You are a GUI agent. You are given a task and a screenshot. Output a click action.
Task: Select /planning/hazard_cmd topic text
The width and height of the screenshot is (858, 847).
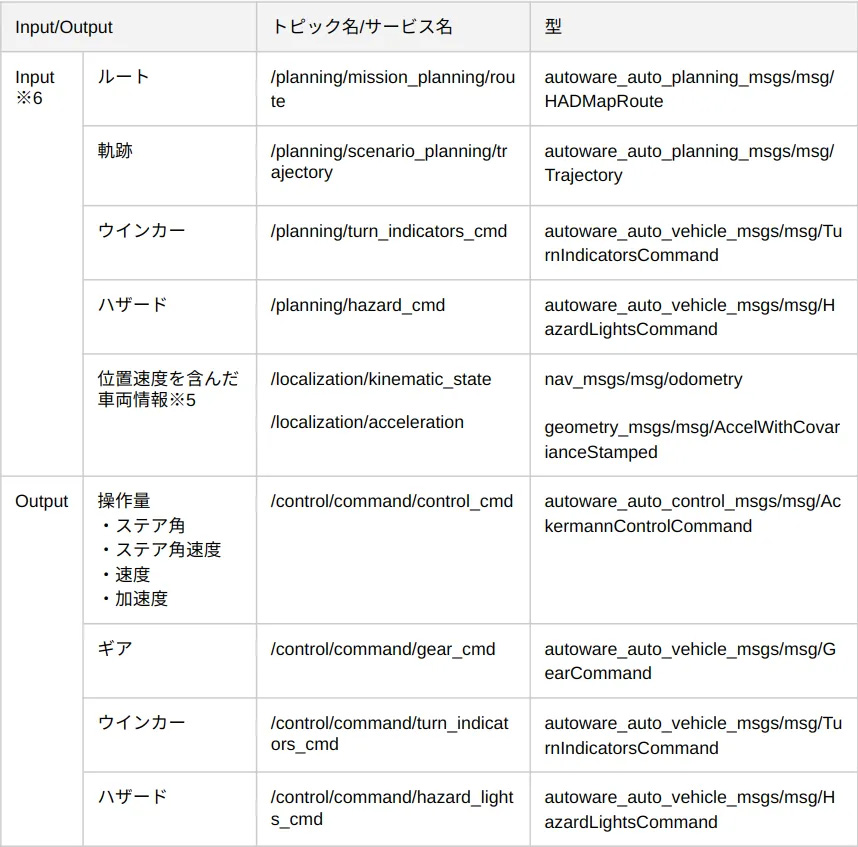click(x=358, y=305)
